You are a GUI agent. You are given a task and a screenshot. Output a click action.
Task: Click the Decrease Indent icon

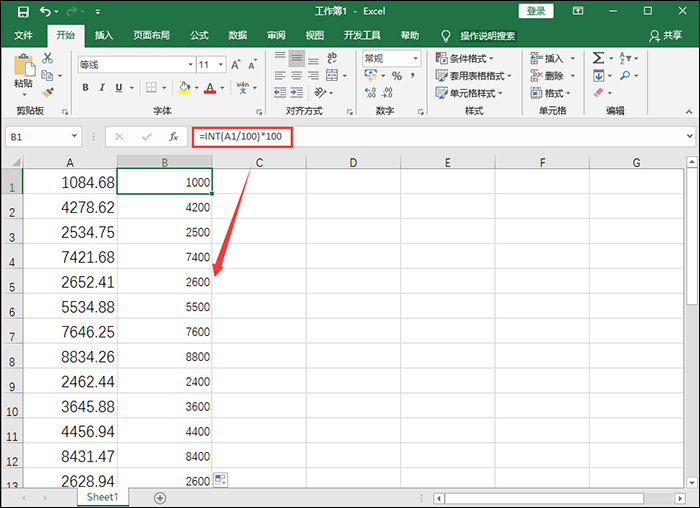point(280,92)
